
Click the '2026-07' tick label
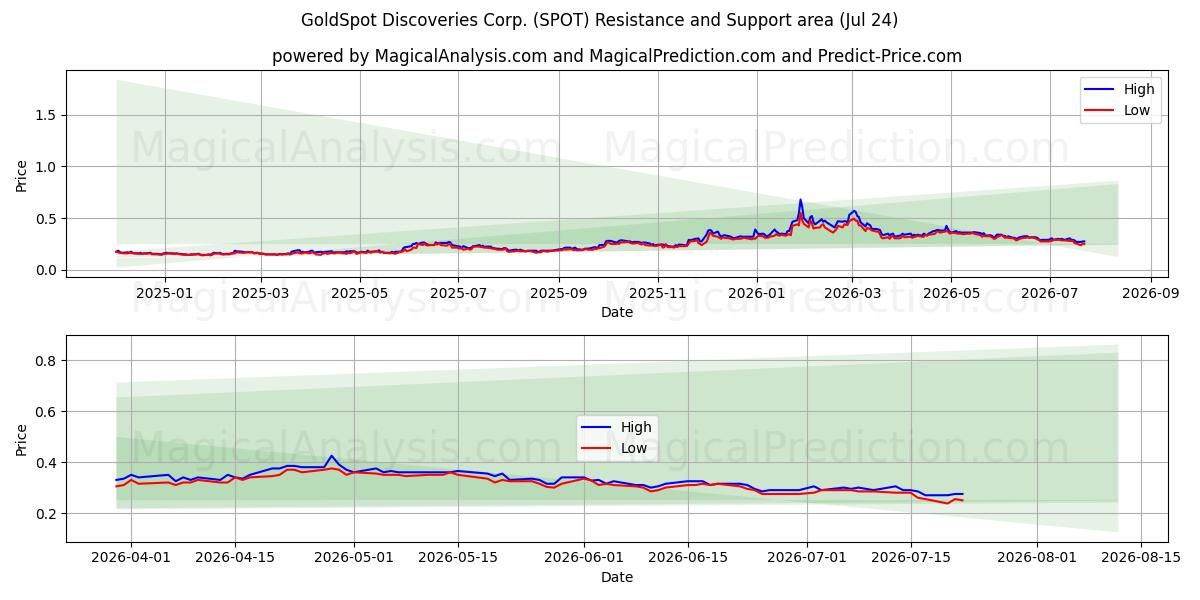[x=1049, y=293]
